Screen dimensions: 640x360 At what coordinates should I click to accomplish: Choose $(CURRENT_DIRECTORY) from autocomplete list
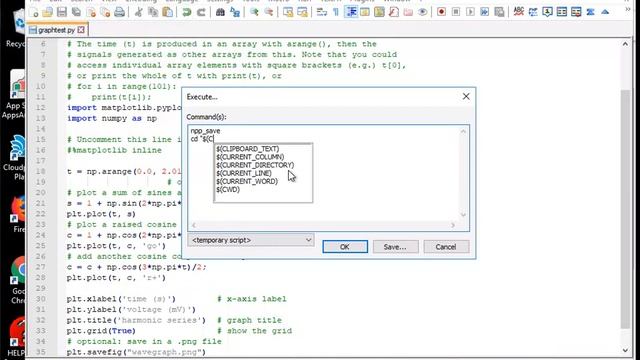tap(255, 165)
